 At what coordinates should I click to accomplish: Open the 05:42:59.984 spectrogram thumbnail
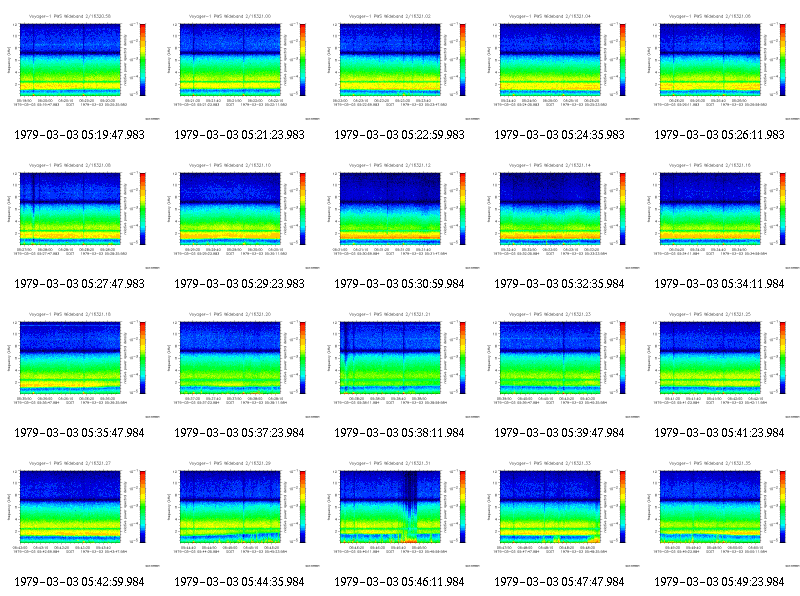80,512
